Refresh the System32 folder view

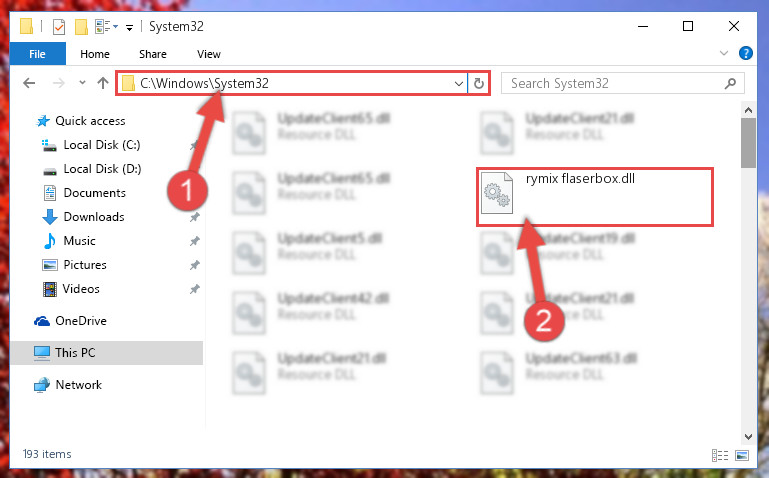(x=479, y=83)
